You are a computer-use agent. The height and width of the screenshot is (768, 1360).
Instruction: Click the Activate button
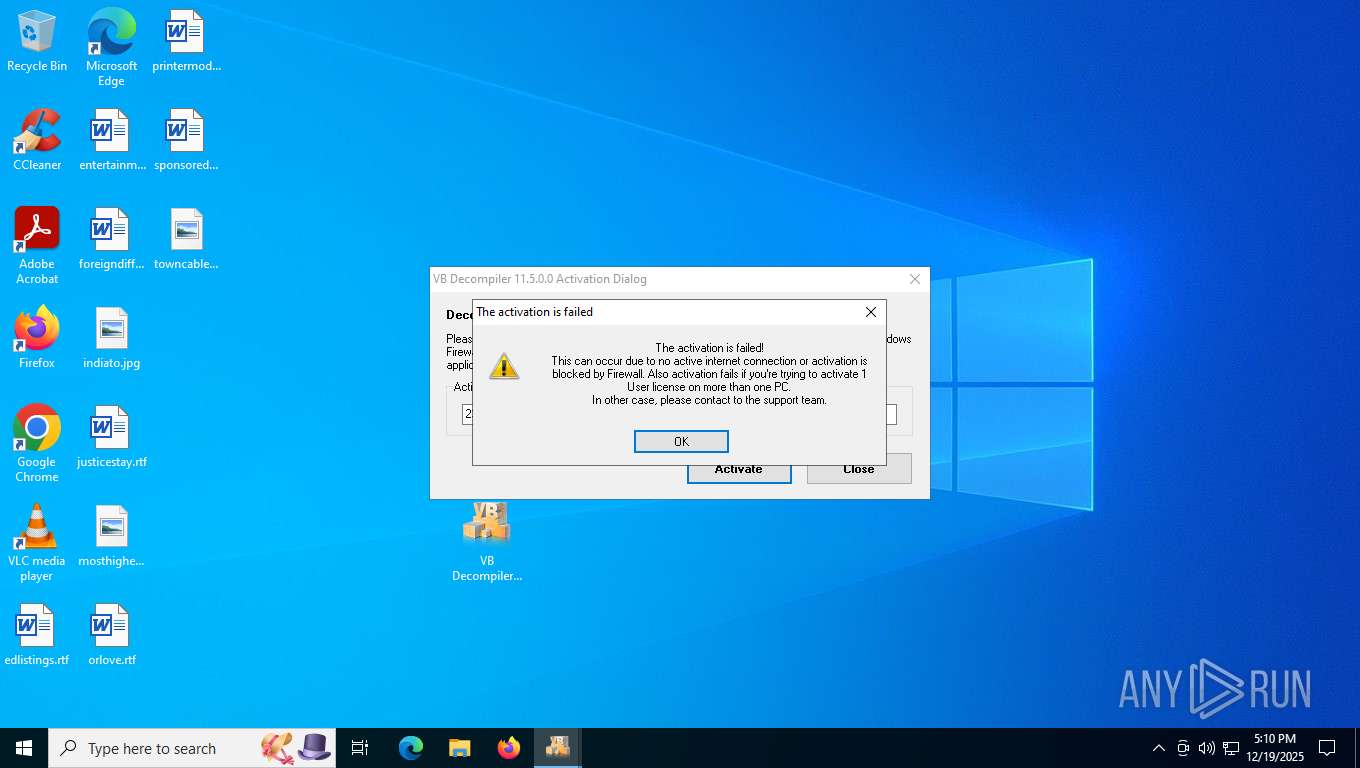(x=739, y=469)
